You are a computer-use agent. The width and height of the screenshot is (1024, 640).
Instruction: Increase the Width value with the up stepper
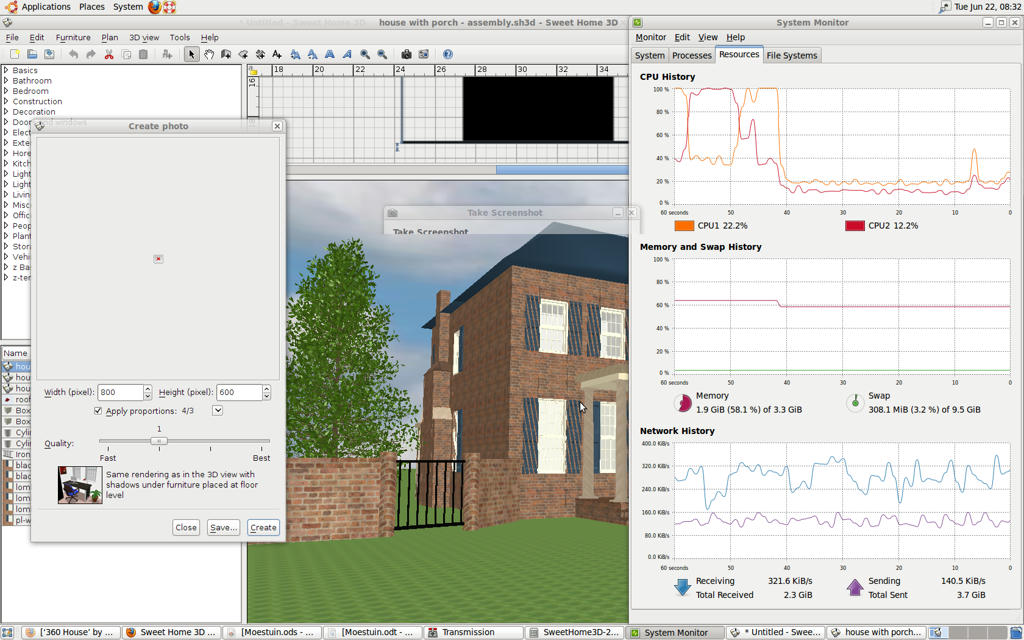pyautogui.click(x=148, y=389)
